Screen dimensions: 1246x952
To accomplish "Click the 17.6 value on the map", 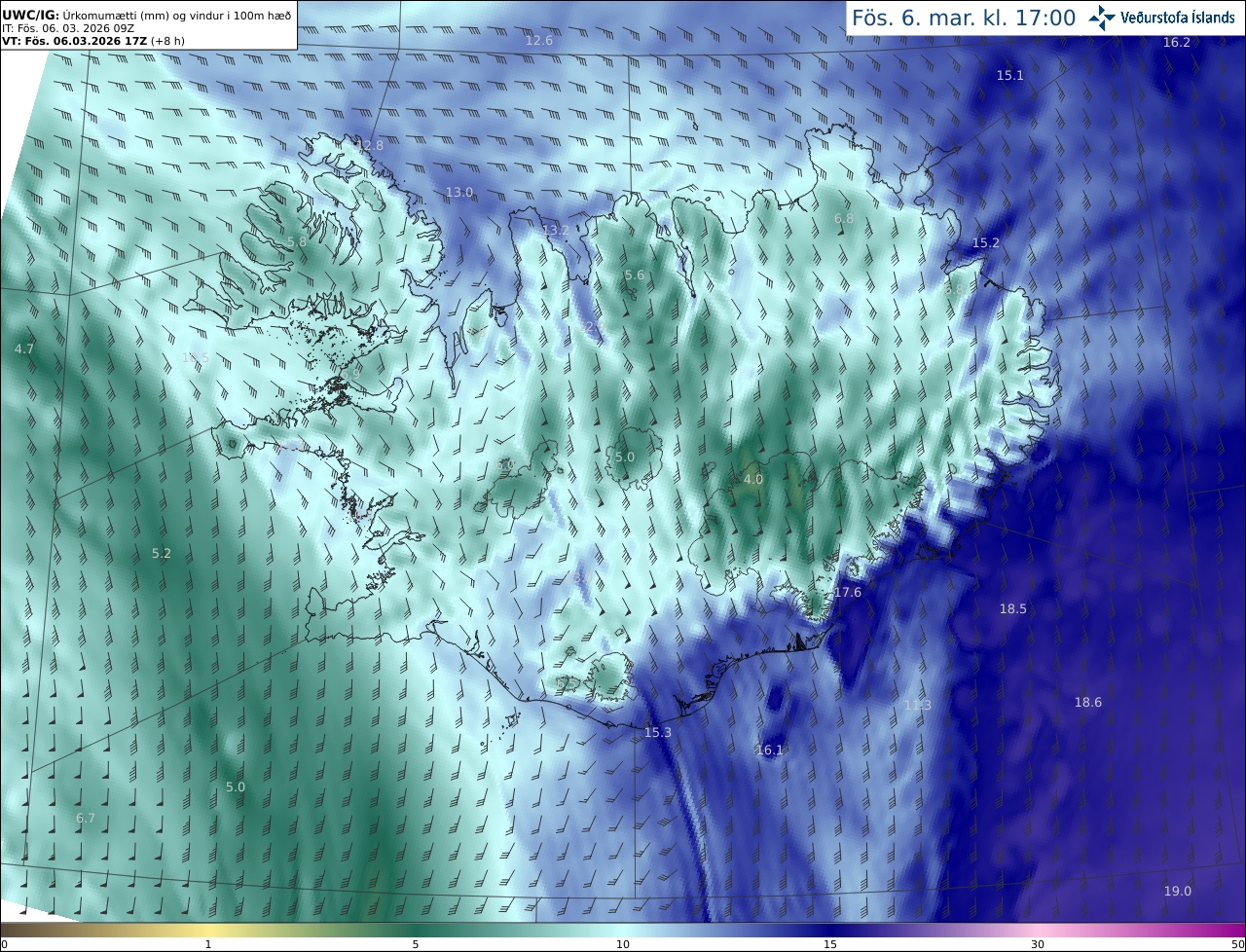I will (848, 593).
